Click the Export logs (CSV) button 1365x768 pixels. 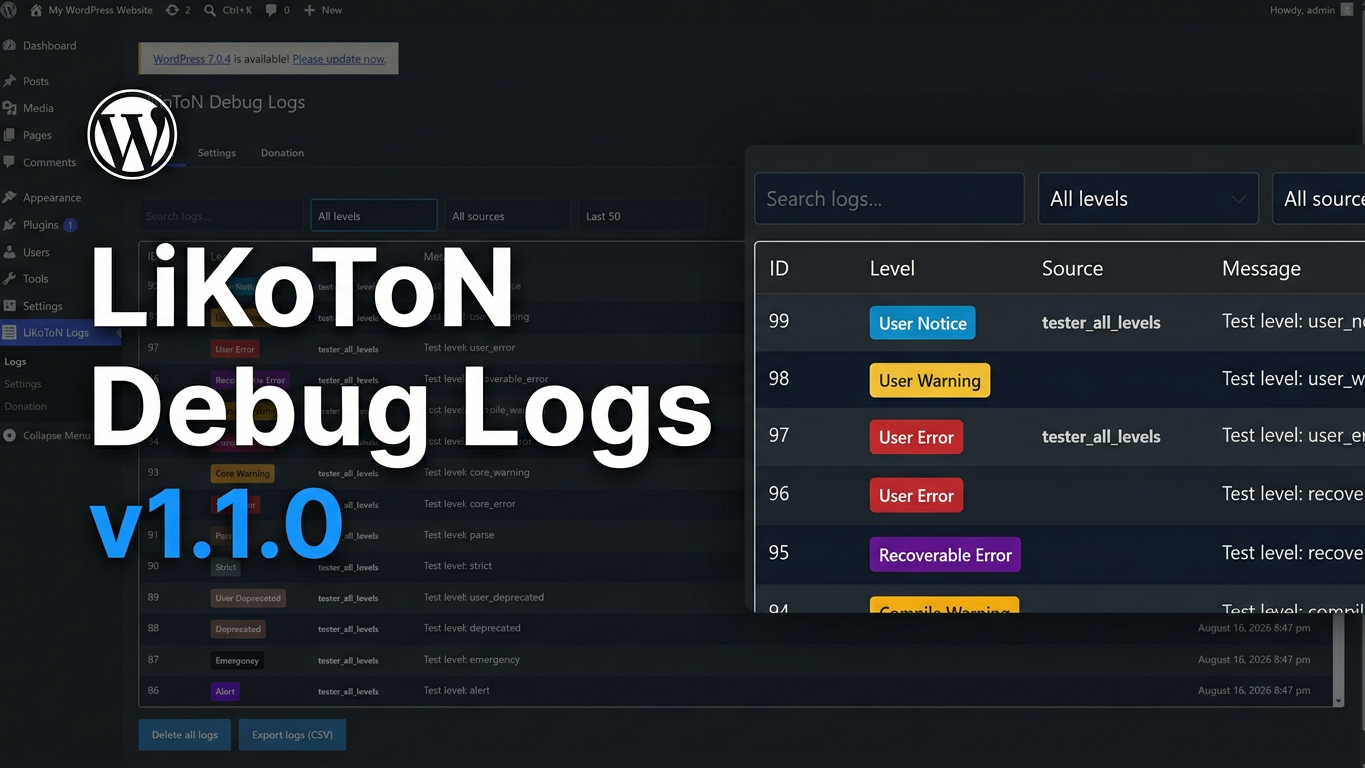click(x=292, y=735)
